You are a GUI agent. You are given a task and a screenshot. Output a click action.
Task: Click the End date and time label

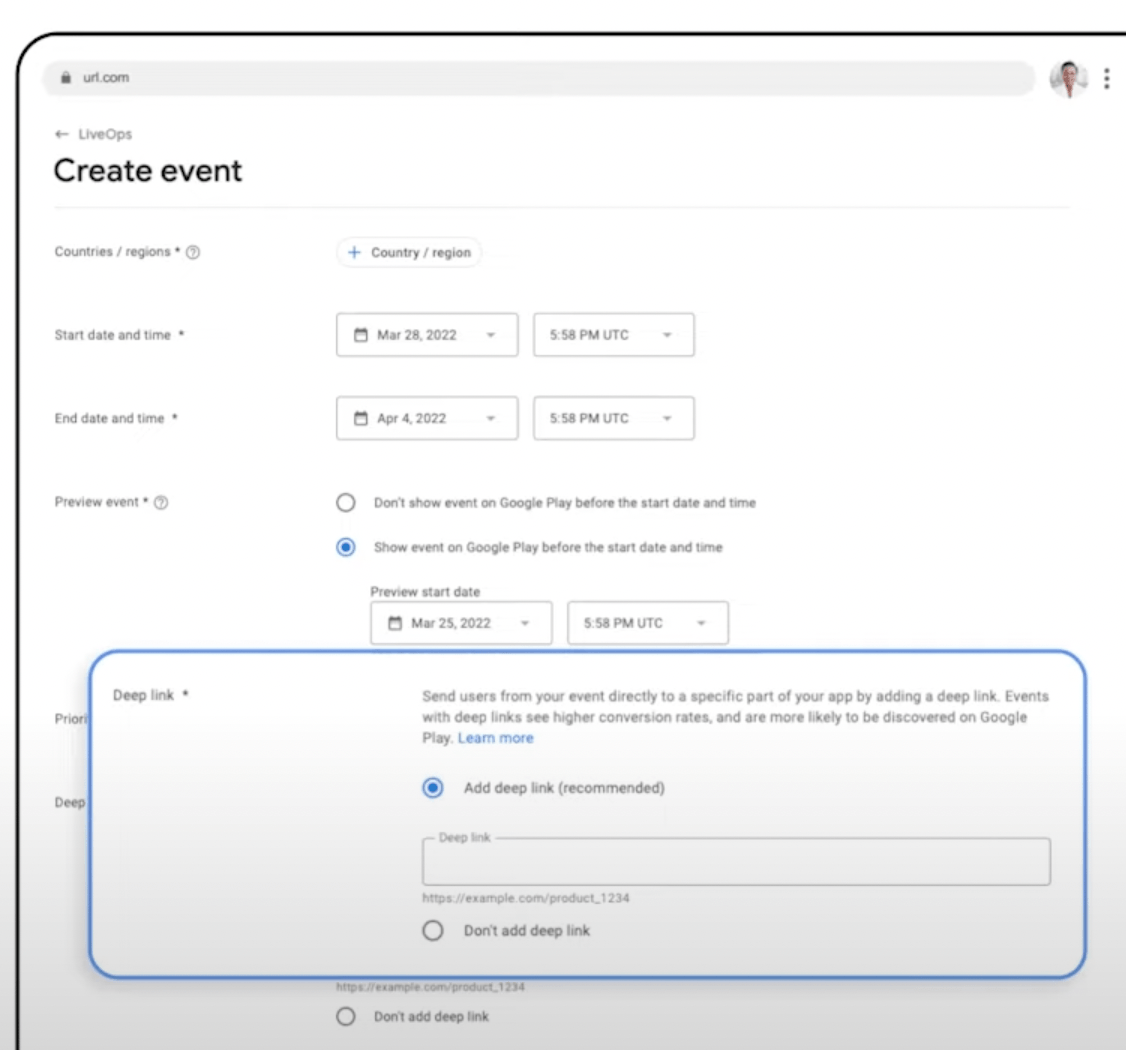click(x=109, y=418)
